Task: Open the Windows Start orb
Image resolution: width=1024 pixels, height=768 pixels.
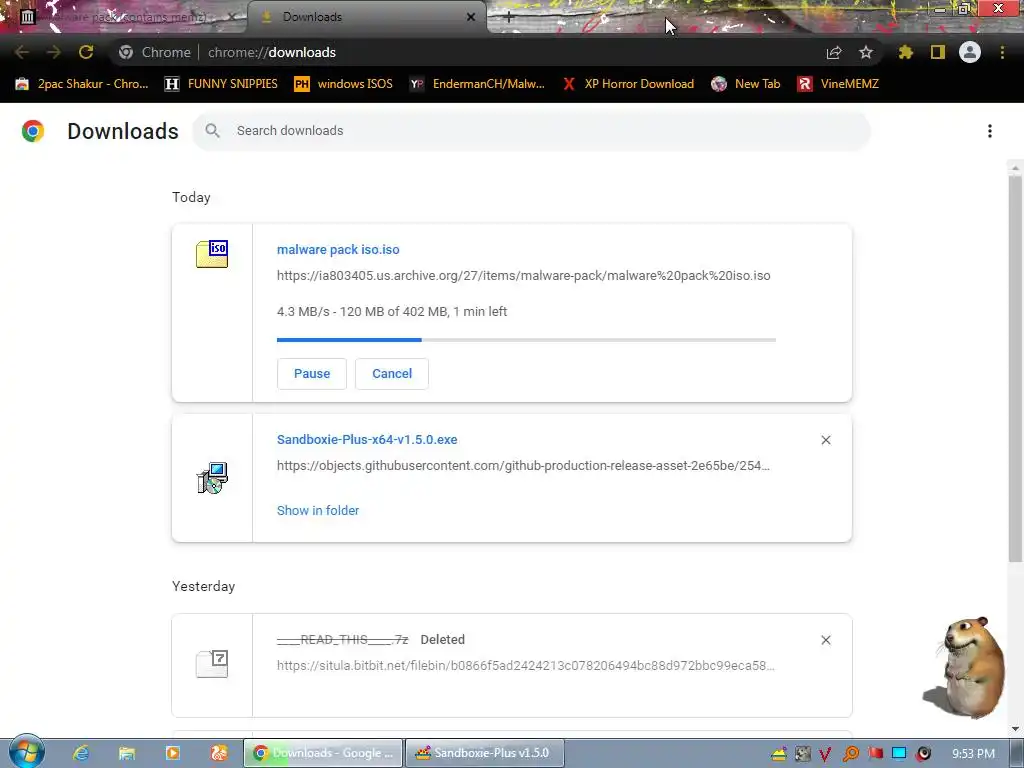Action: click(26, 752)
